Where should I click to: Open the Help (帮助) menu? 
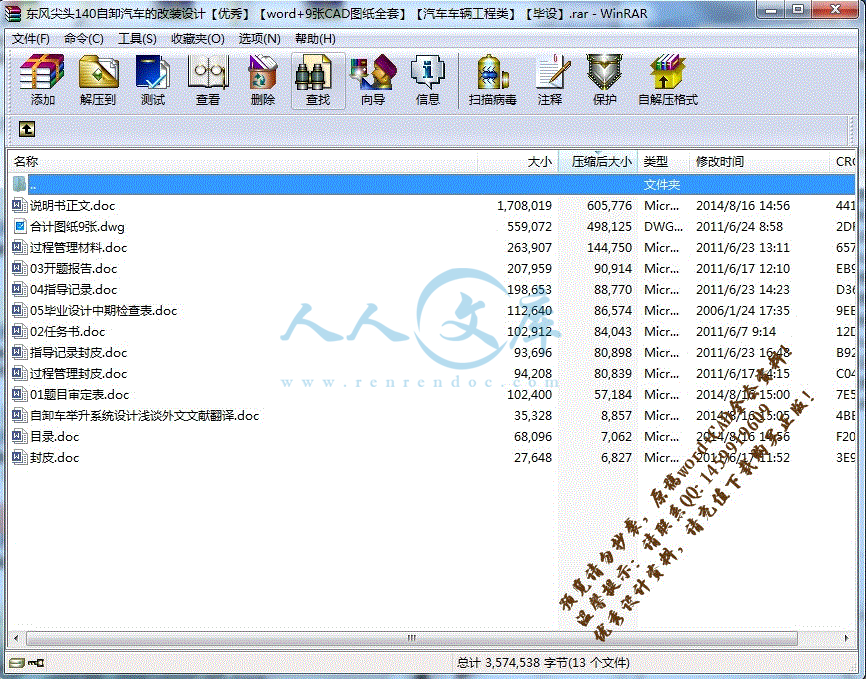[315, 39]
